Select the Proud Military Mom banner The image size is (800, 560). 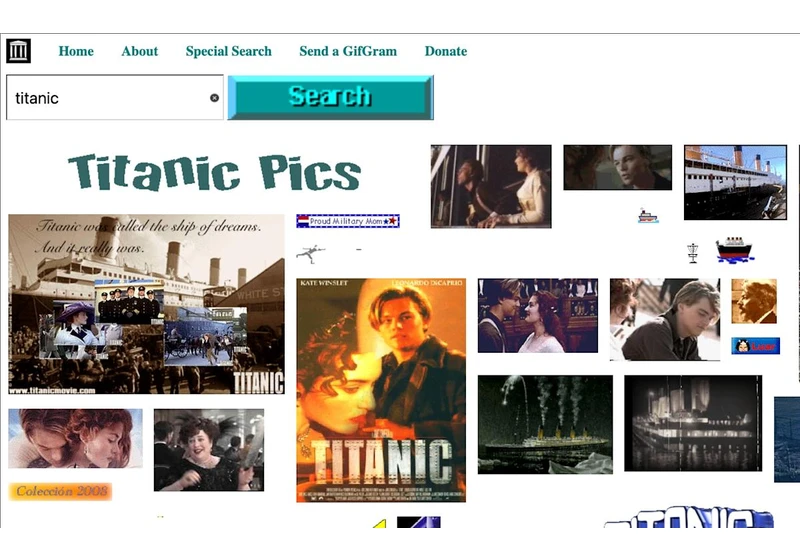pos(348,221)
